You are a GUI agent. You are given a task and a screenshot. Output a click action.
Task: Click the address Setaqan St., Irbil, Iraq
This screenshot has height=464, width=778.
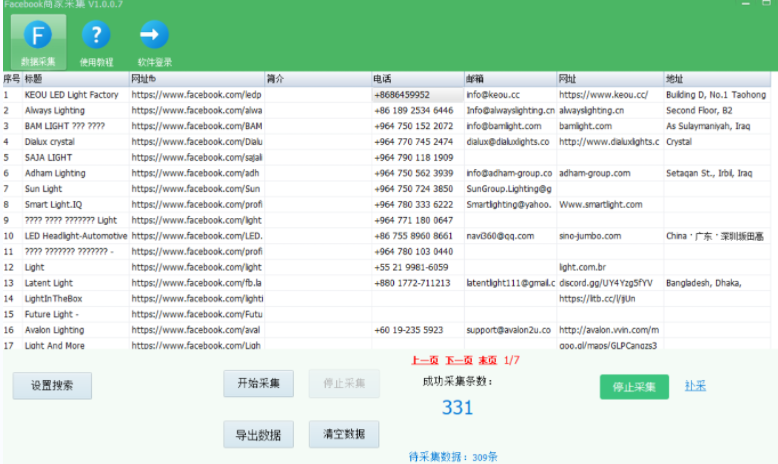pos(709,173)
